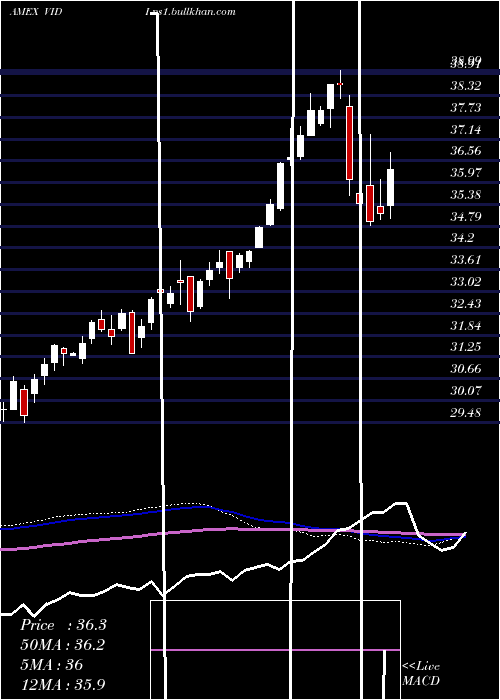Click the 50MA : 36.2 readout

click(62, 645)
